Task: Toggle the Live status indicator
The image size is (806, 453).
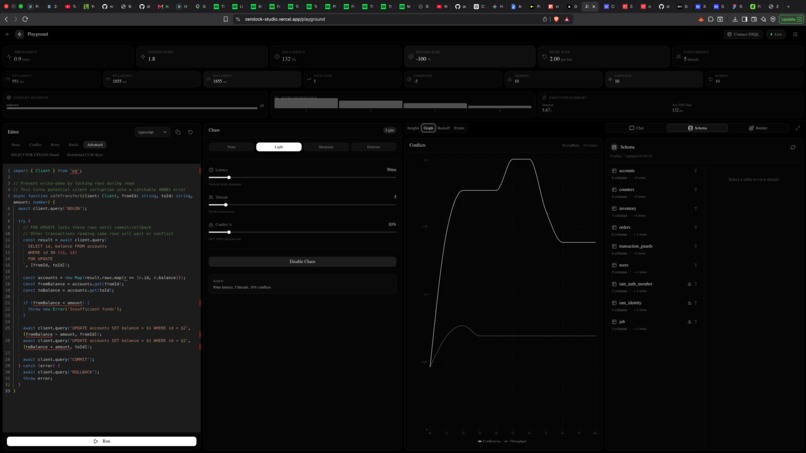Action: pyautogui.click(x=776, y=34)
